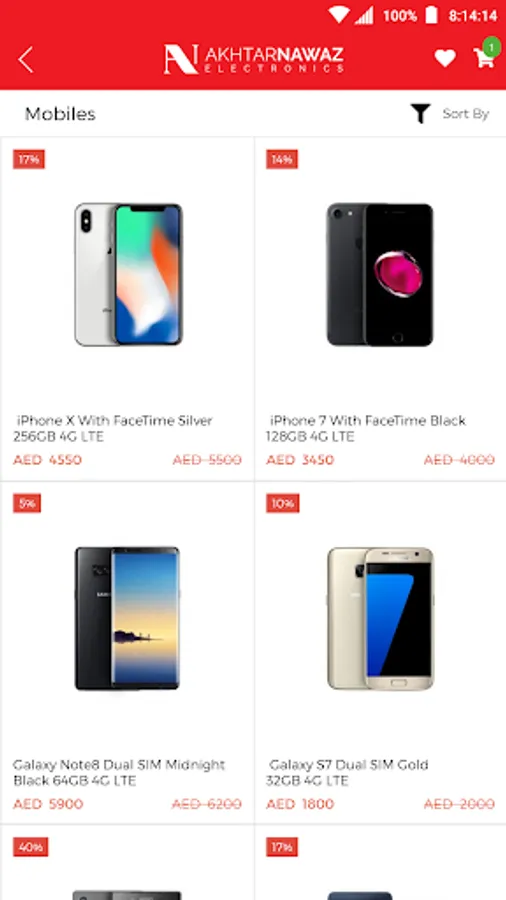Tap the filter funnel icon
506x900 pixels.
click(420, 114)
